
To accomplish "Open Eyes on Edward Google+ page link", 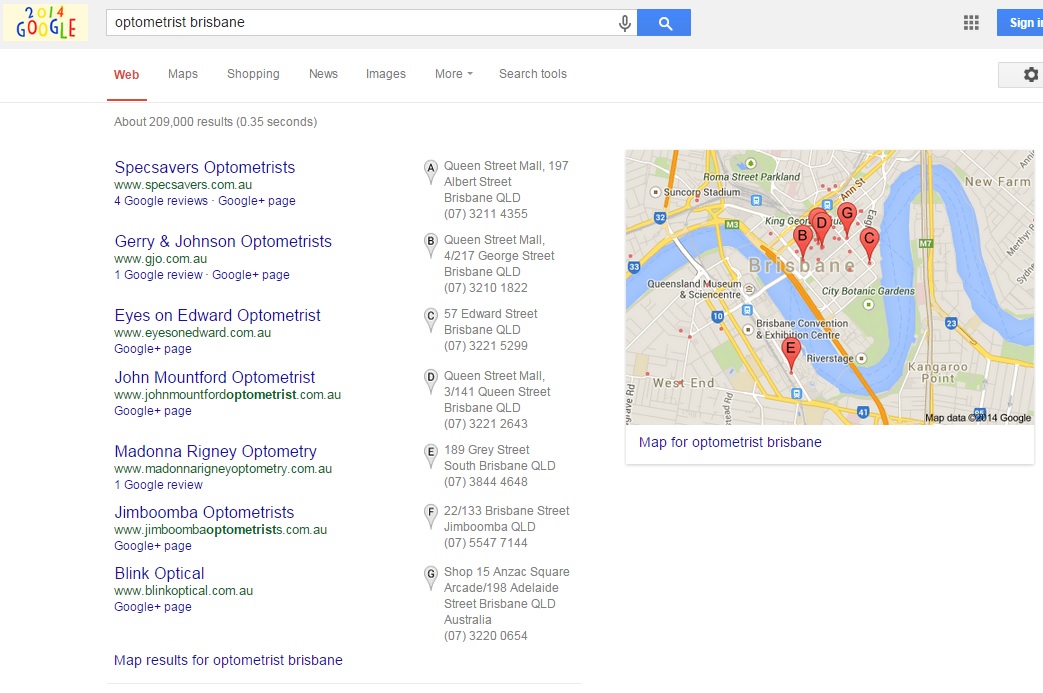I will (x=153, y=348).
